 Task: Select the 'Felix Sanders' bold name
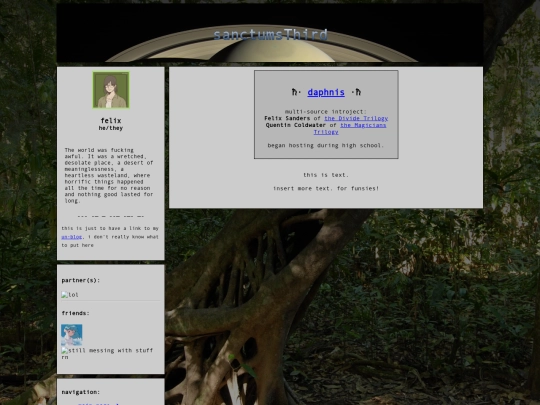click(287, 118)
